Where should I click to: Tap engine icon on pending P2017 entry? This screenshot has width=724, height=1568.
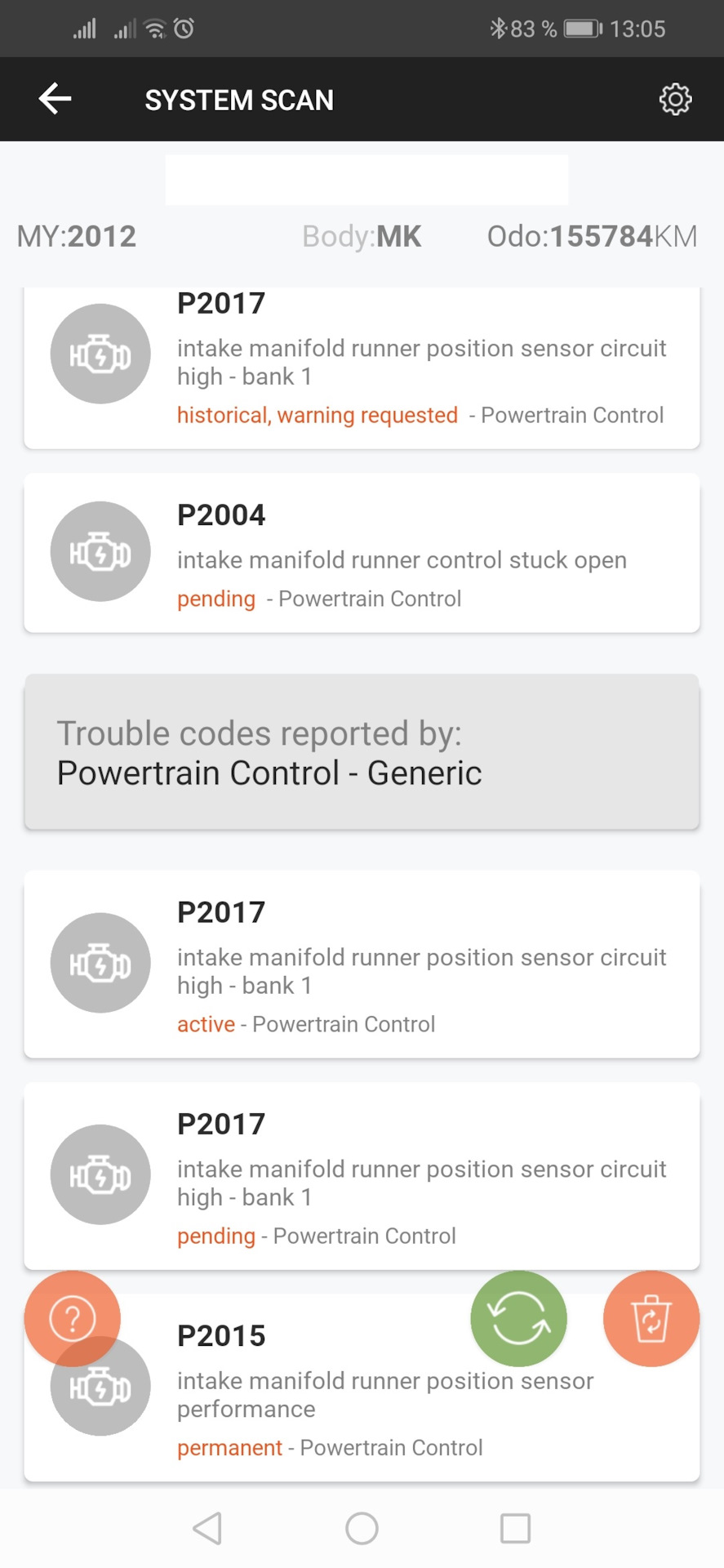coord(100,1174)
